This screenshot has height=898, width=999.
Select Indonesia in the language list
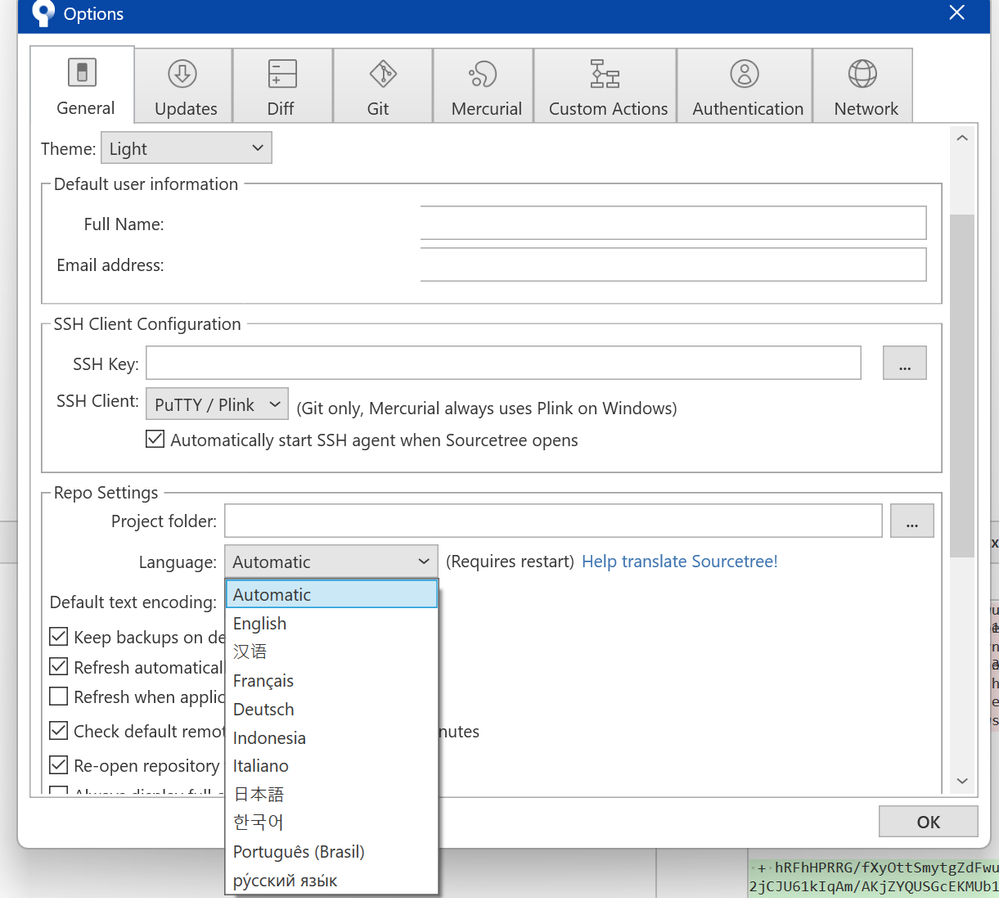tap(331, 737)
